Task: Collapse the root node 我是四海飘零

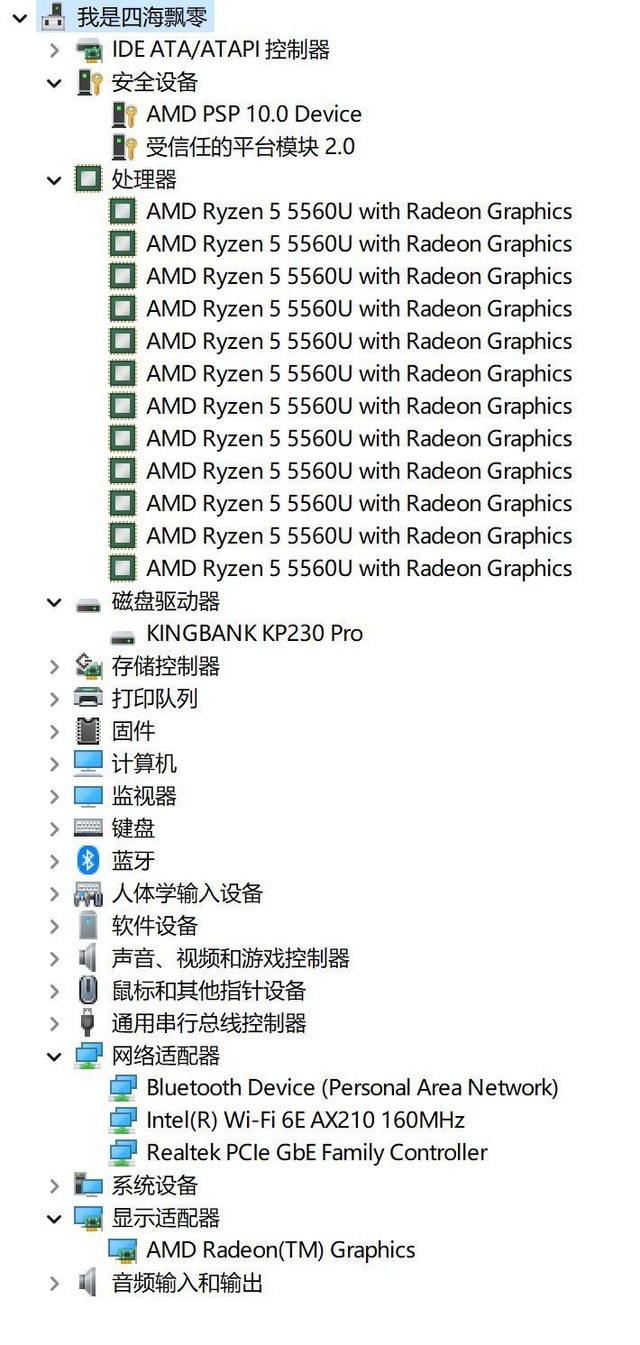Action: 20,17
